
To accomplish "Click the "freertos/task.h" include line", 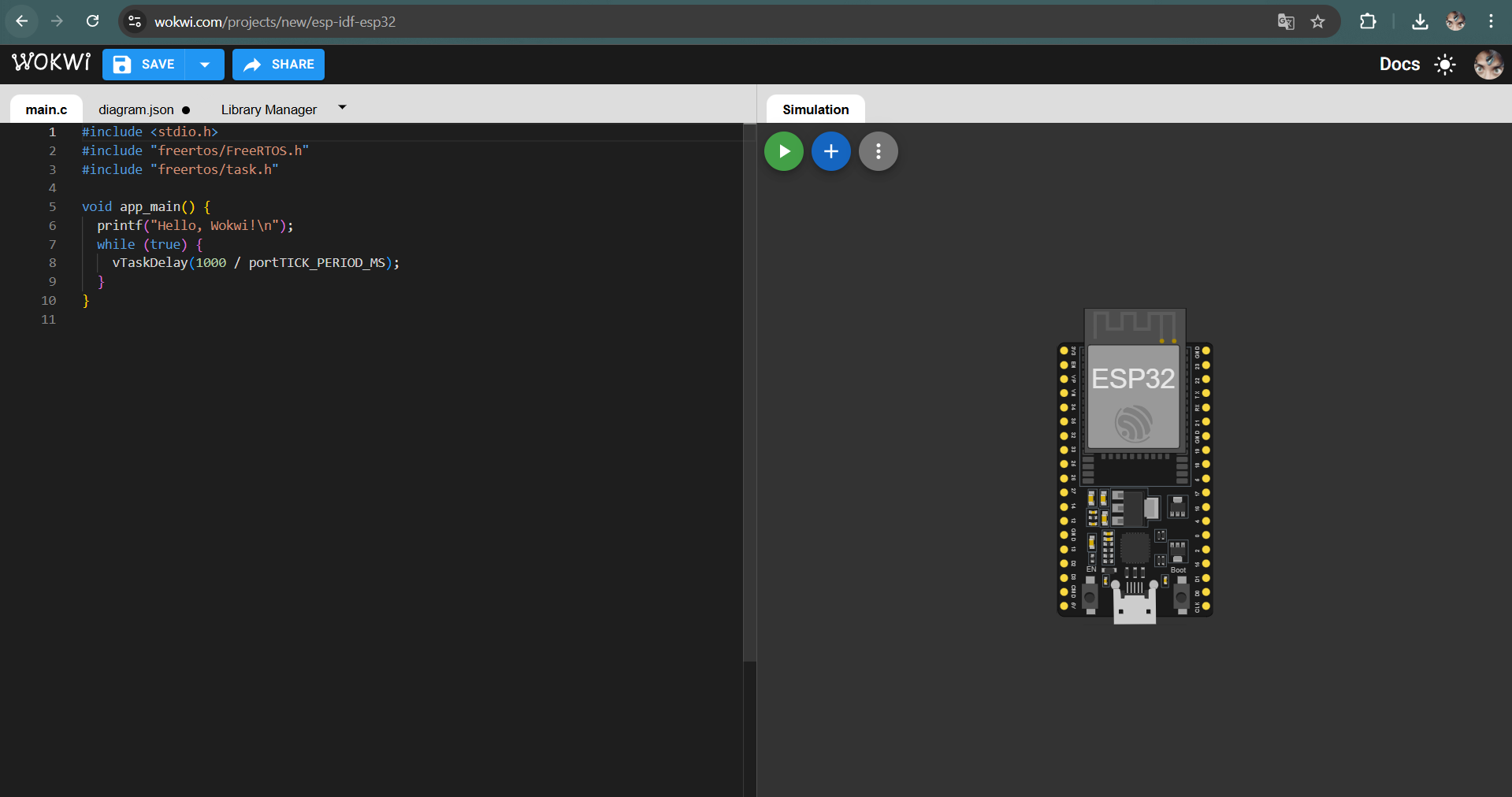I will coord(180,170).
